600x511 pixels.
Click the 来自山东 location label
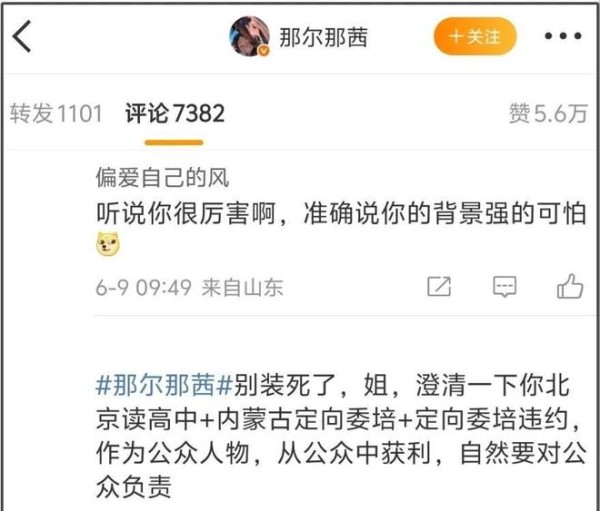coord(243,287)
